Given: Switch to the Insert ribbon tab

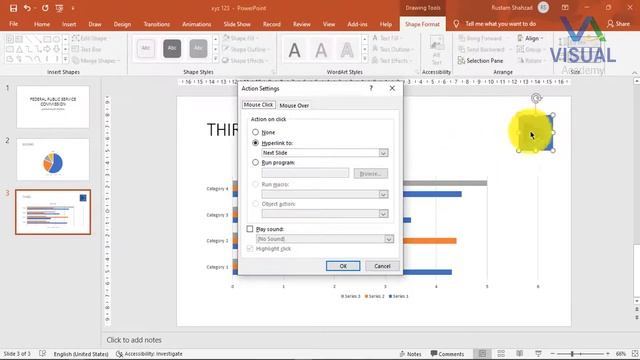Looking at the screenshot, I should pyautogui.click(x=69, y=24).
